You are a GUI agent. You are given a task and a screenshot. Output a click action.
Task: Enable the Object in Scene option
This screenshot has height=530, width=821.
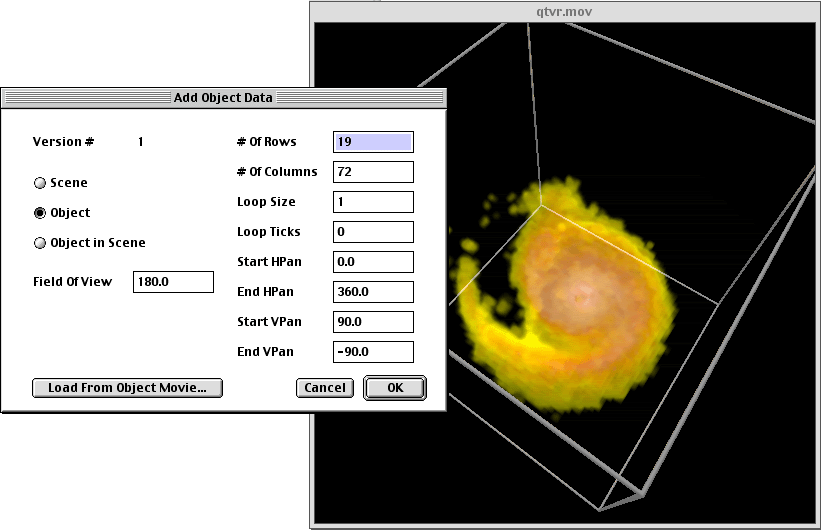[40, 243]
